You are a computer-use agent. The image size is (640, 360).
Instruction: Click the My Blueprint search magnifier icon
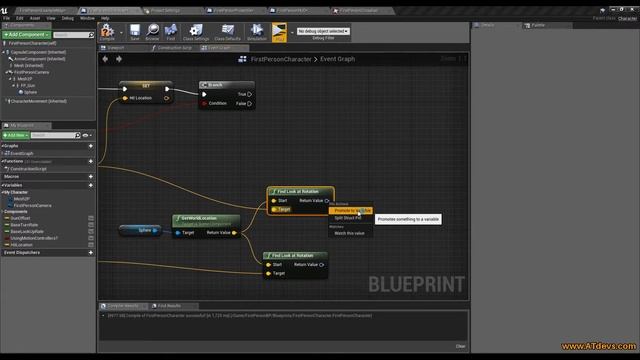pyautogui.click(x=78, y=135)
